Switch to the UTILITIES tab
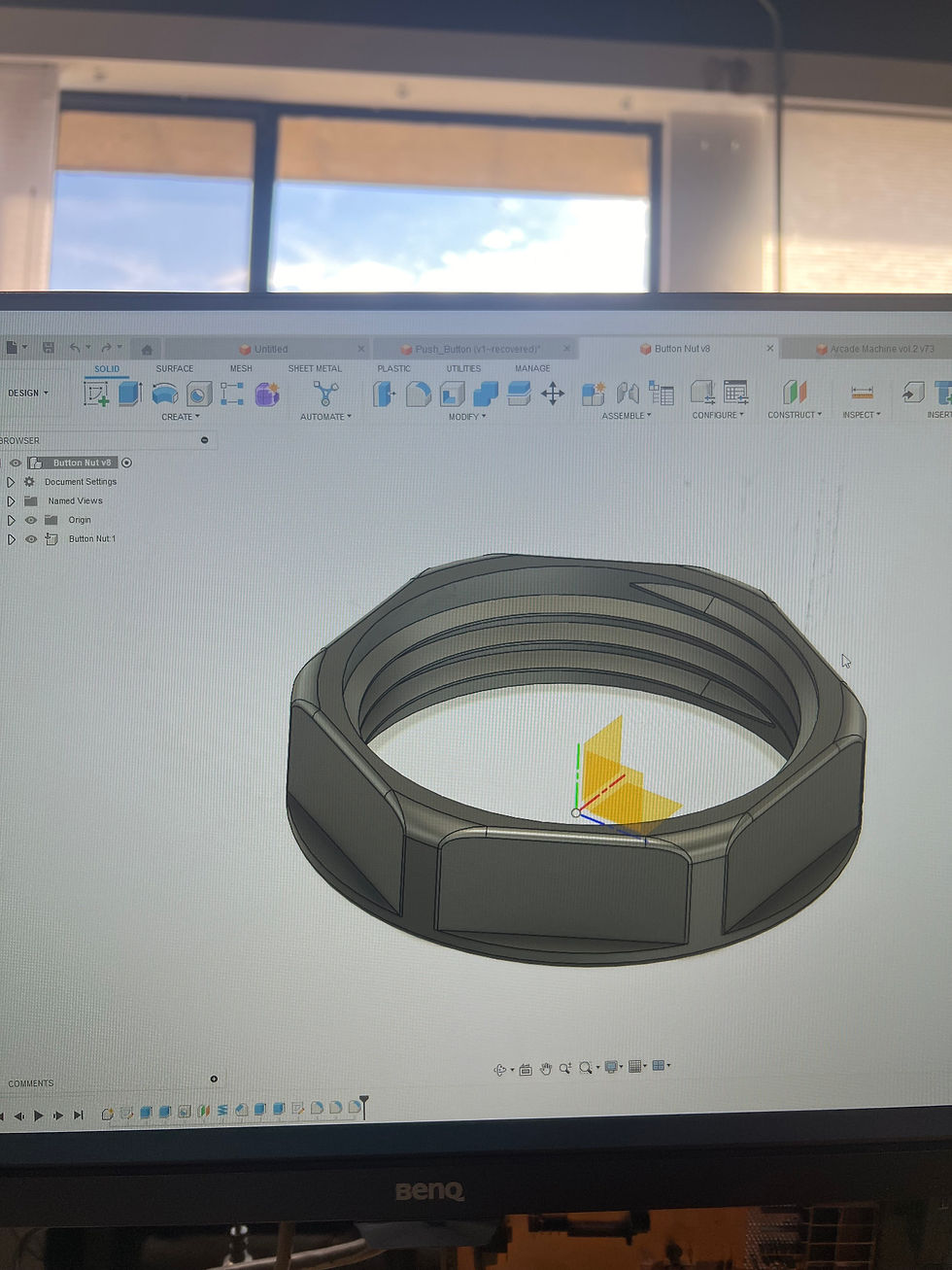The height and width of the screenshot is (1270, 952). (x=463, y=369)
